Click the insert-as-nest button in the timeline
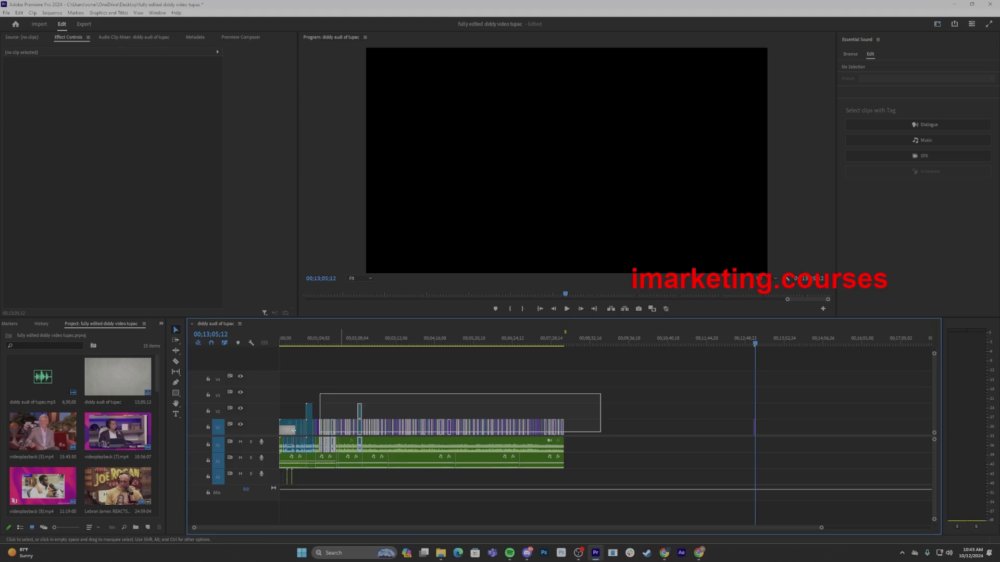1000x562 pixels. click(x=198, y=343)
